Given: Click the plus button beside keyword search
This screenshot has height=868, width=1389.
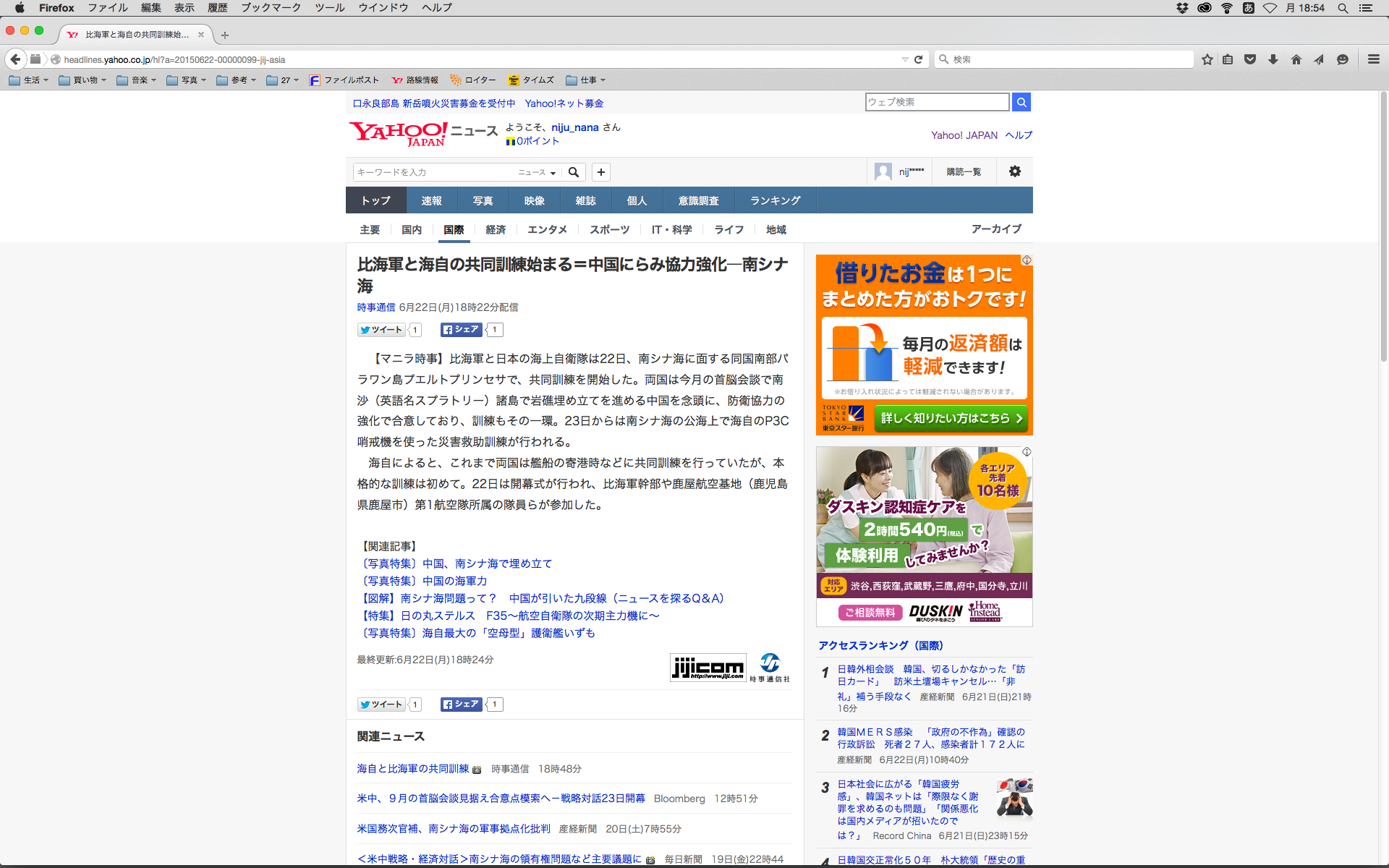Looking at the screenshot, I should tap(601, 172).
